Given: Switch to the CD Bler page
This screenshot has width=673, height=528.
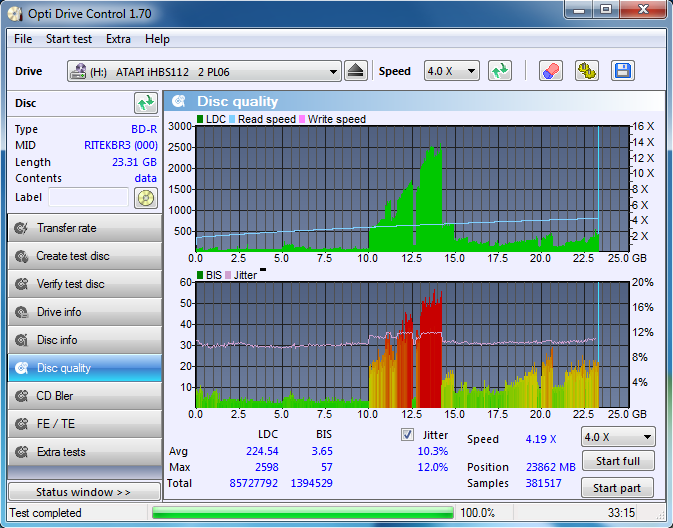Looking at the screenshot, I should coord(85,396).
